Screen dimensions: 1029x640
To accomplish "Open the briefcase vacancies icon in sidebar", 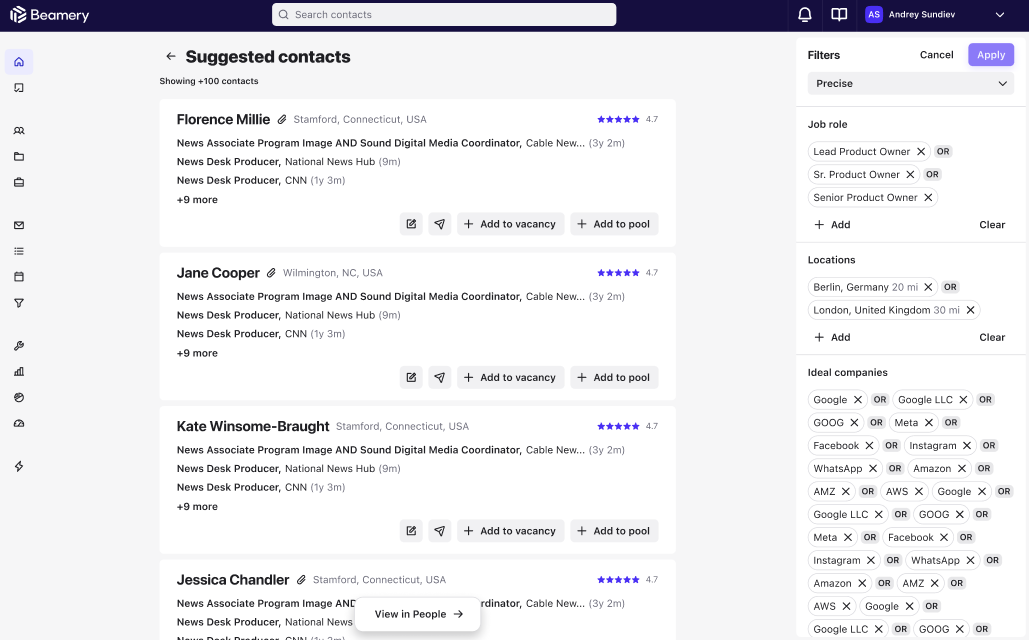I will 19,182.
